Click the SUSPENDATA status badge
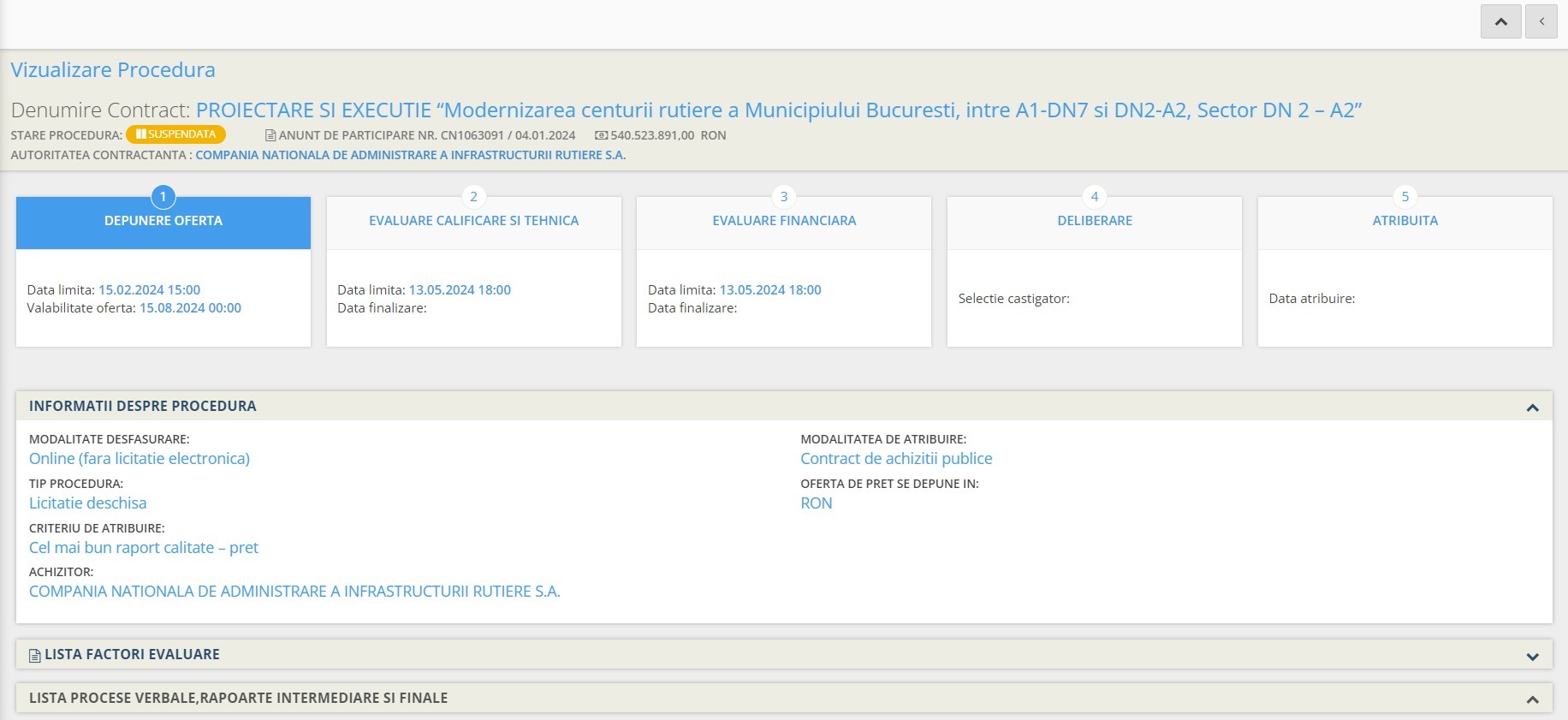Image resolution: width=1568 pixels, height=720 pixels. coord(175,134)
